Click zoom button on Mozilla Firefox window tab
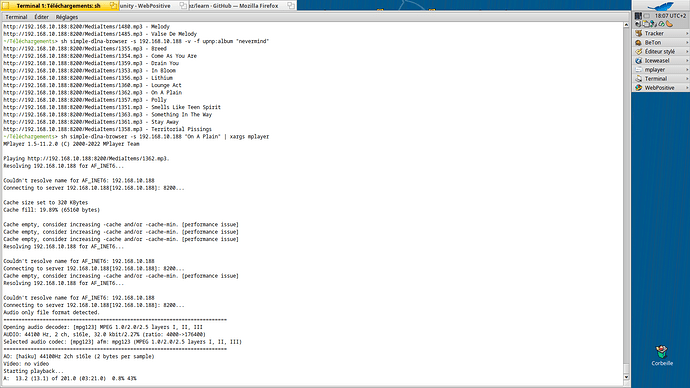Viewport: 690px width, 388px height. 290,6
